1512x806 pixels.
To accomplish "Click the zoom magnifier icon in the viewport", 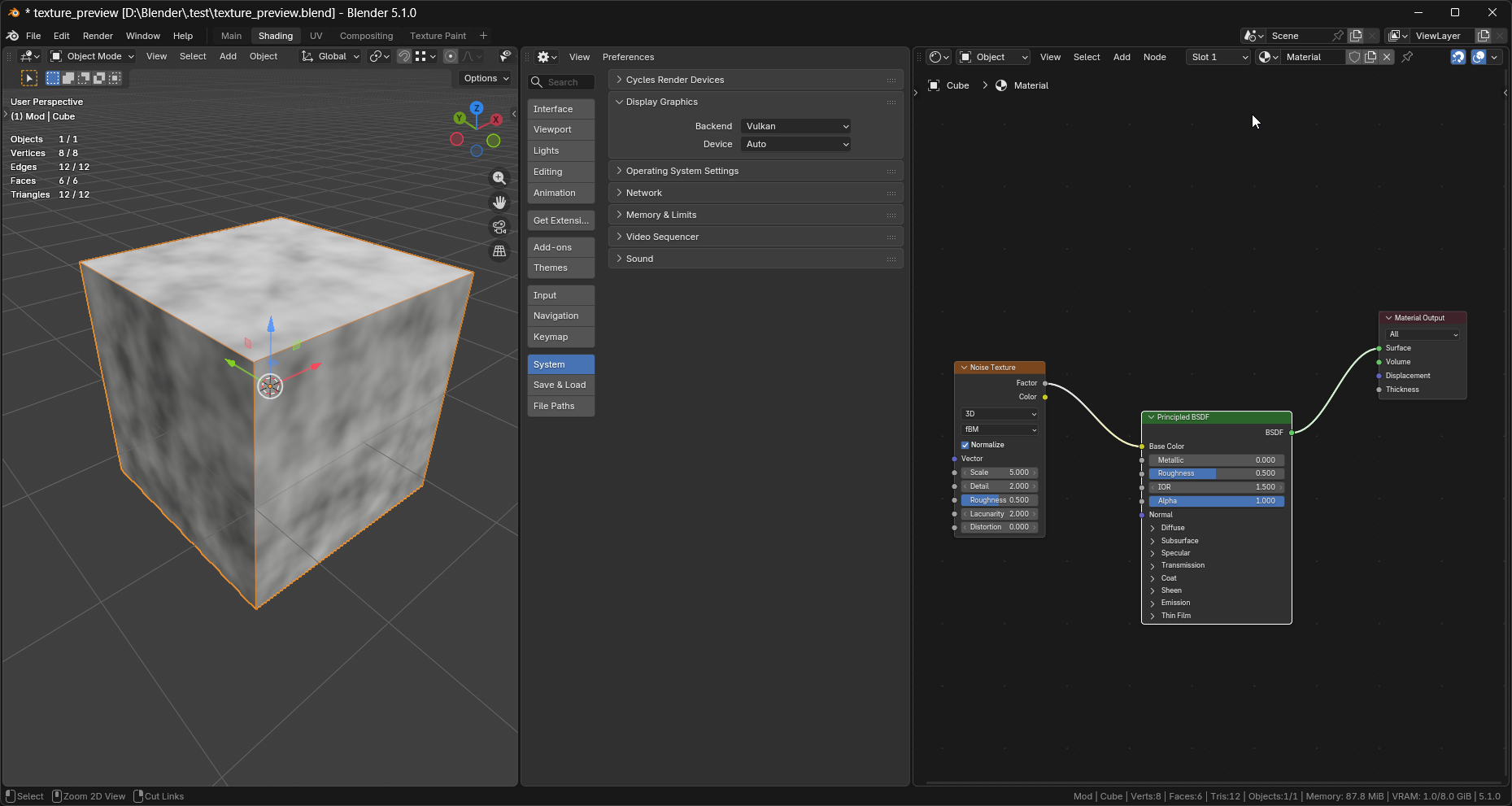I will pyautogui.click(x=499, y=178).
